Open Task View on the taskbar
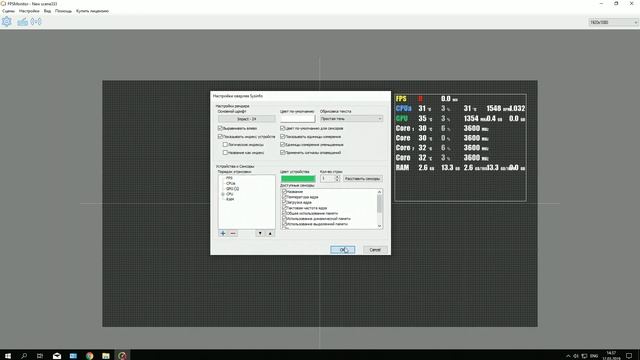 coord(40,356)
